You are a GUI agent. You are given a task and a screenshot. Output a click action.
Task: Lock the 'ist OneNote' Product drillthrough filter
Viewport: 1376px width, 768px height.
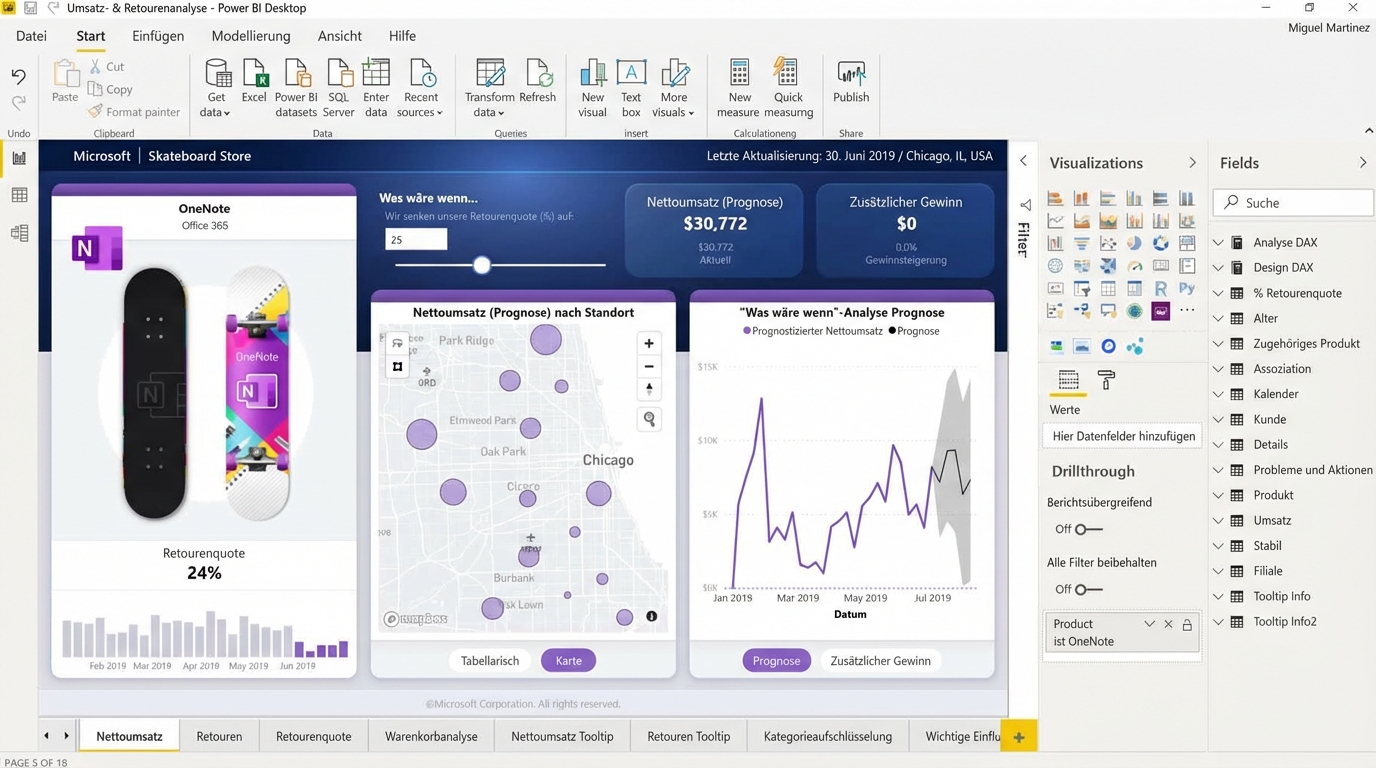pyautogui.click(x=1186, y=623)
